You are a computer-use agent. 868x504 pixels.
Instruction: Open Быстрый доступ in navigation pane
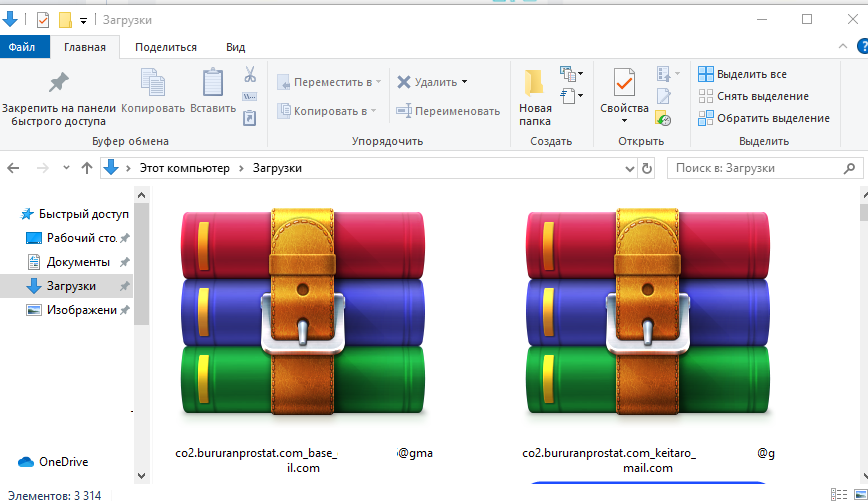[x=74, y=214]
